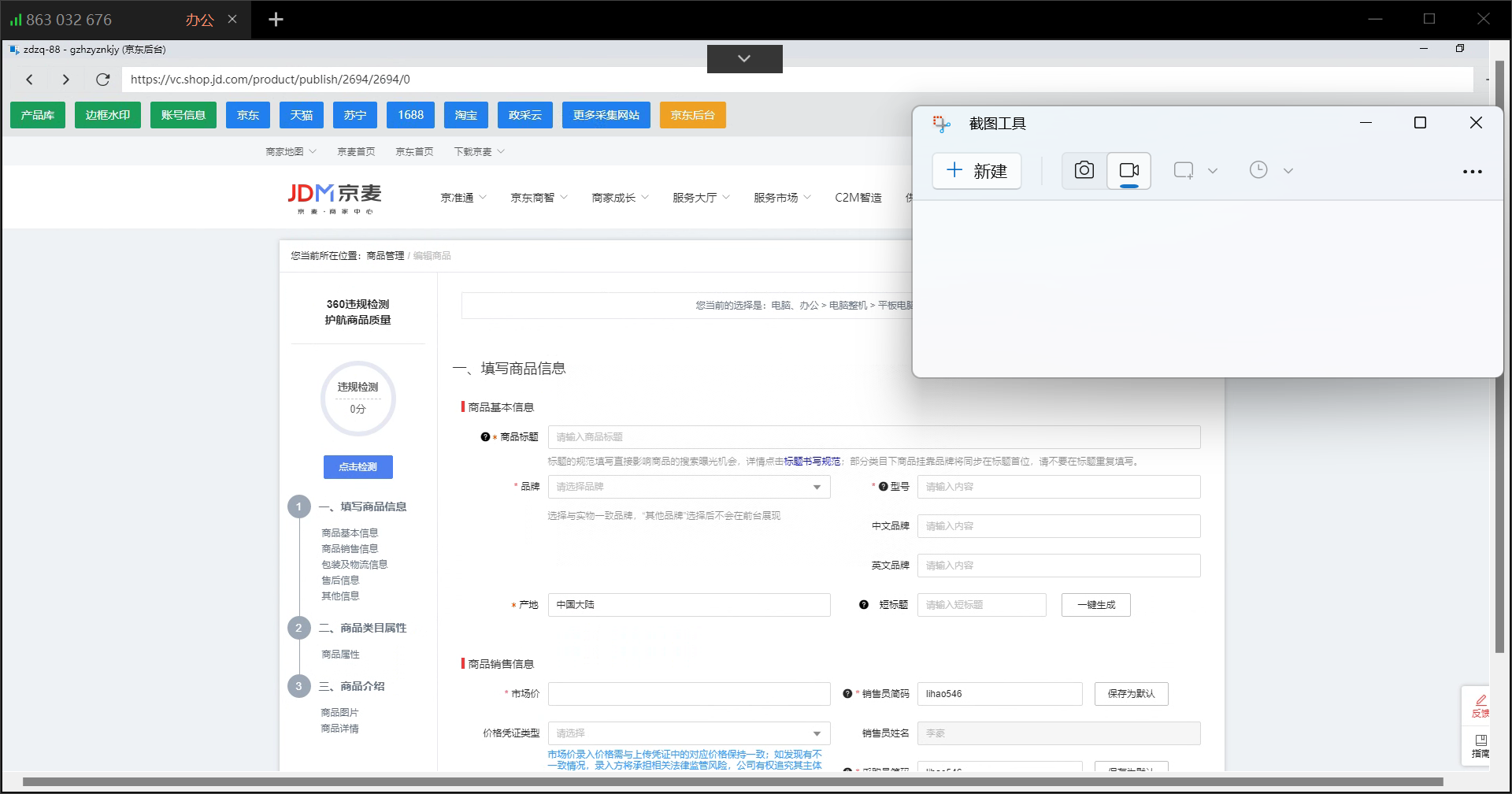Switch Snipping Tool to screenshot camera mode

(x=1084, y=170)
